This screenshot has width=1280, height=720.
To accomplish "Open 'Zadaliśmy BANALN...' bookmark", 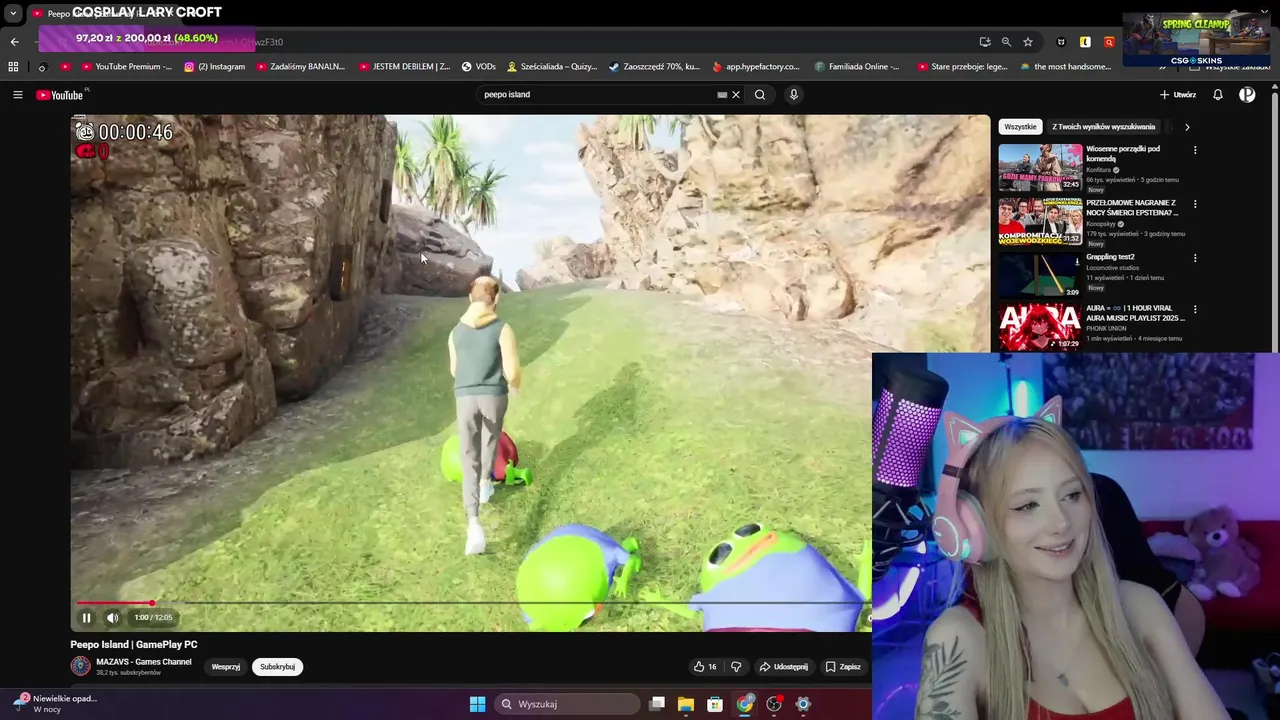I will click(x=301, y=67).
